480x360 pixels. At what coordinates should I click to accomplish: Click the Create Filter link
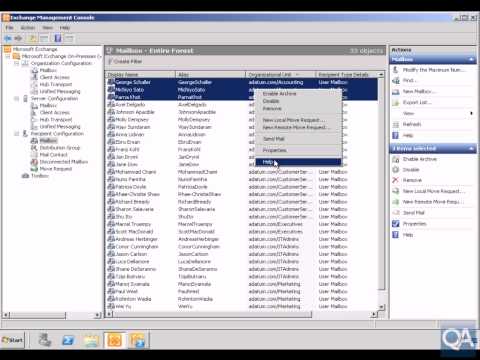pyautogui.click(x=128, y=61)
